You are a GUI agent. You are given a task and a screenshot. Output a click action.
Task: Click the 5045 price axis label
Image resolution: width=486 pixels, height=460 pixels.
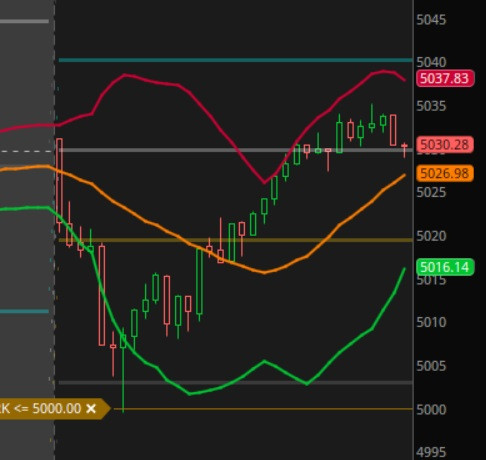431,20
